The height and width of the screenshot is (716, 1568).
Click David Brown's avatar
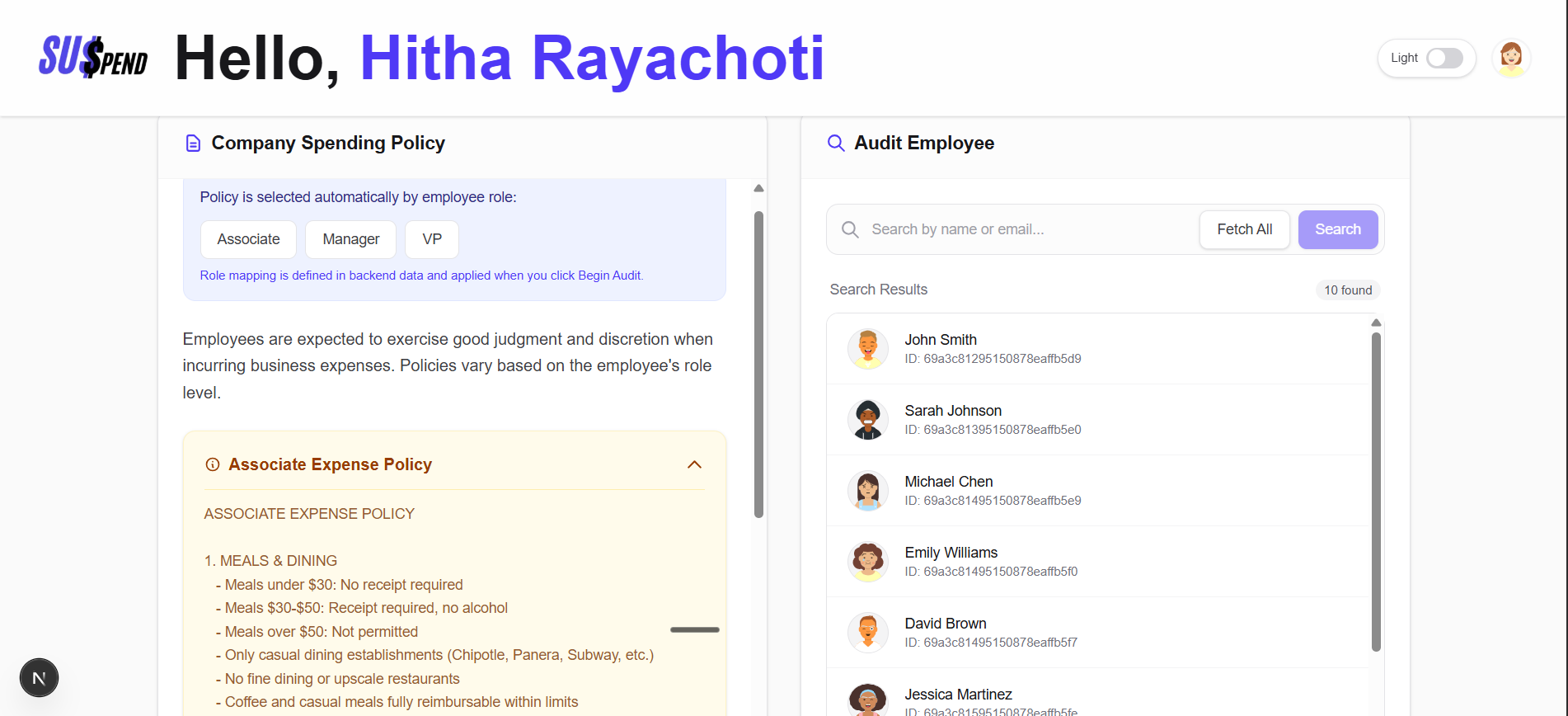click(868, 633)
